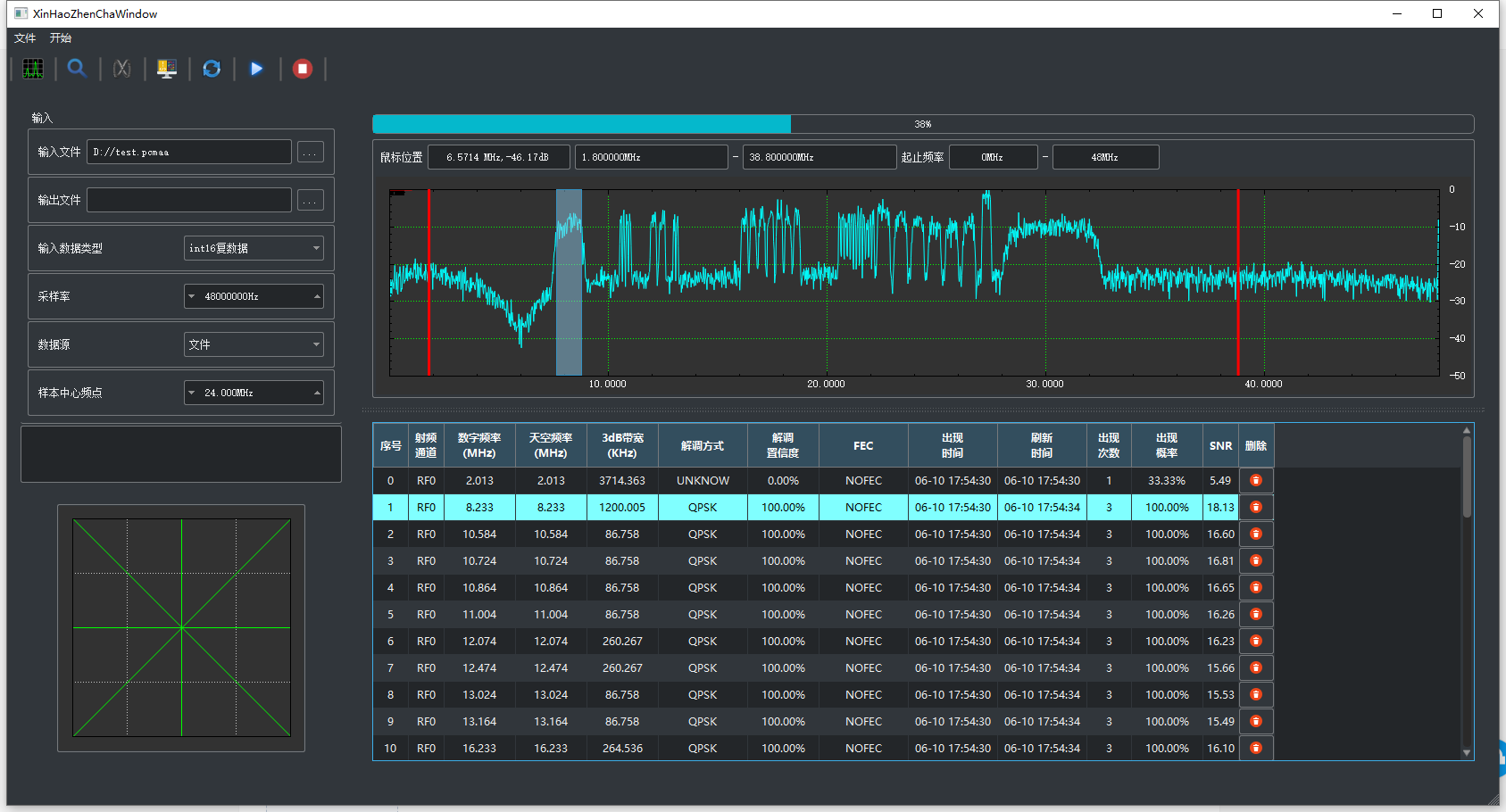This screenshot has width=1506, height=812.
Task: Delete row 6 with its red trash icon
Action: click(x=1256, y=641)
